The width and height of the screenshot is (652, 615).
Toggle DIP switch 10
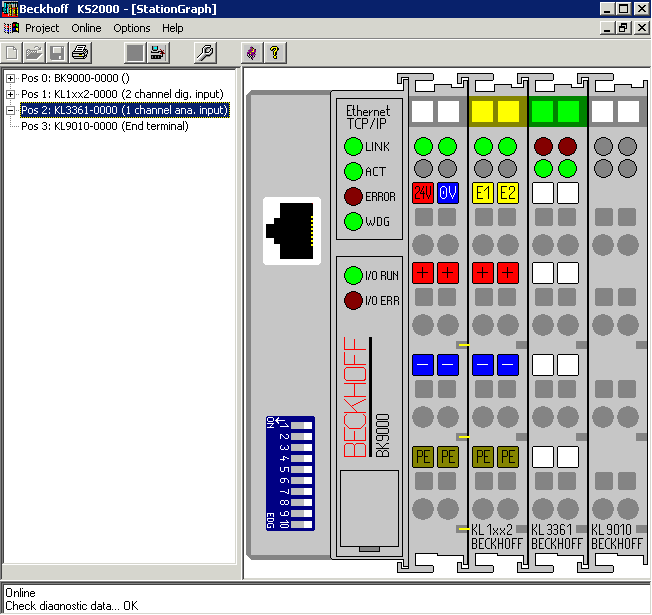point(301,524)
